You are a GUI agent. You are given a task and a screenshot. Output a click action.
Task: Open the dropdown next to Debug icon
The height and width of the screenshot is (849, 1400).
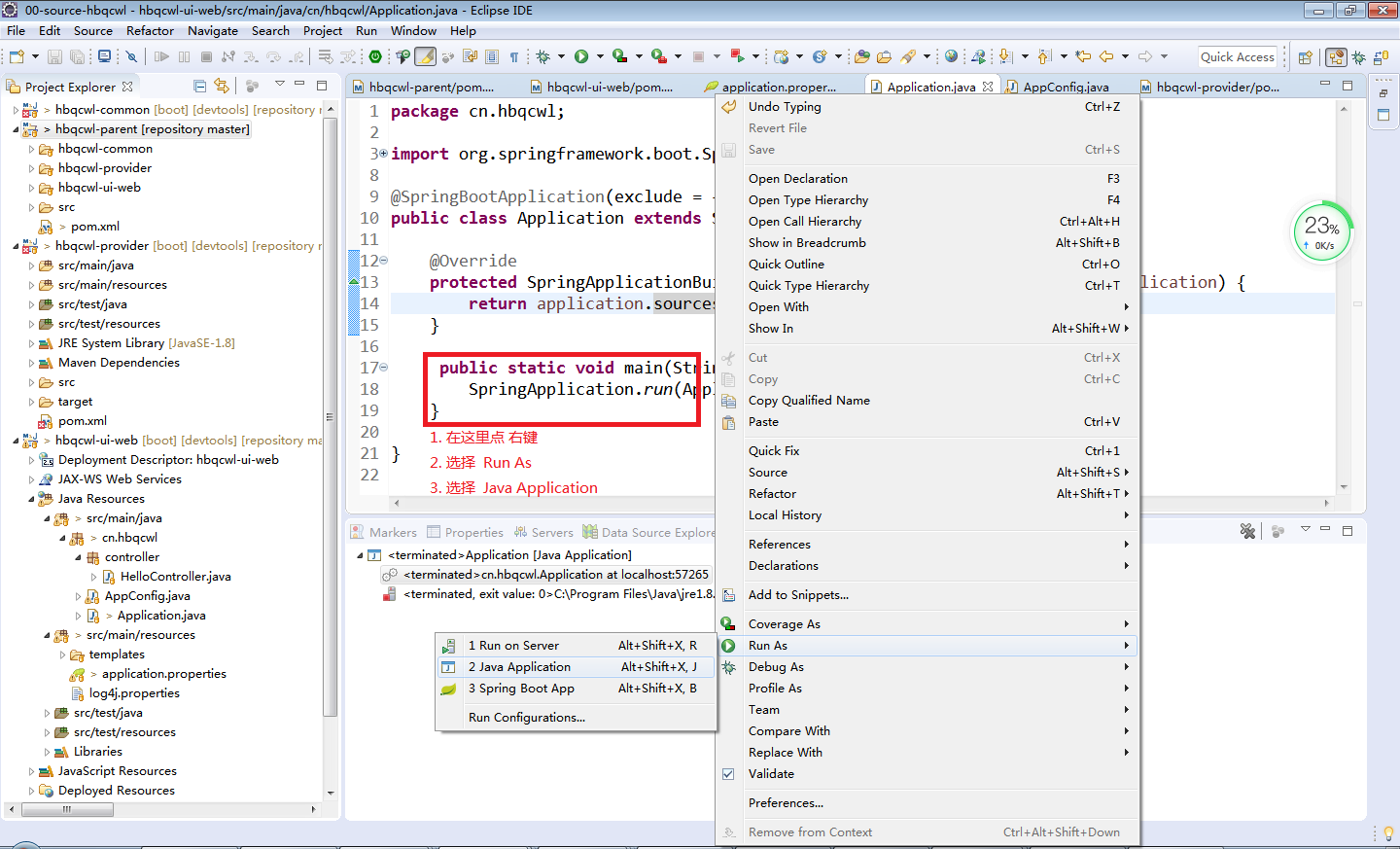(561, 56)
